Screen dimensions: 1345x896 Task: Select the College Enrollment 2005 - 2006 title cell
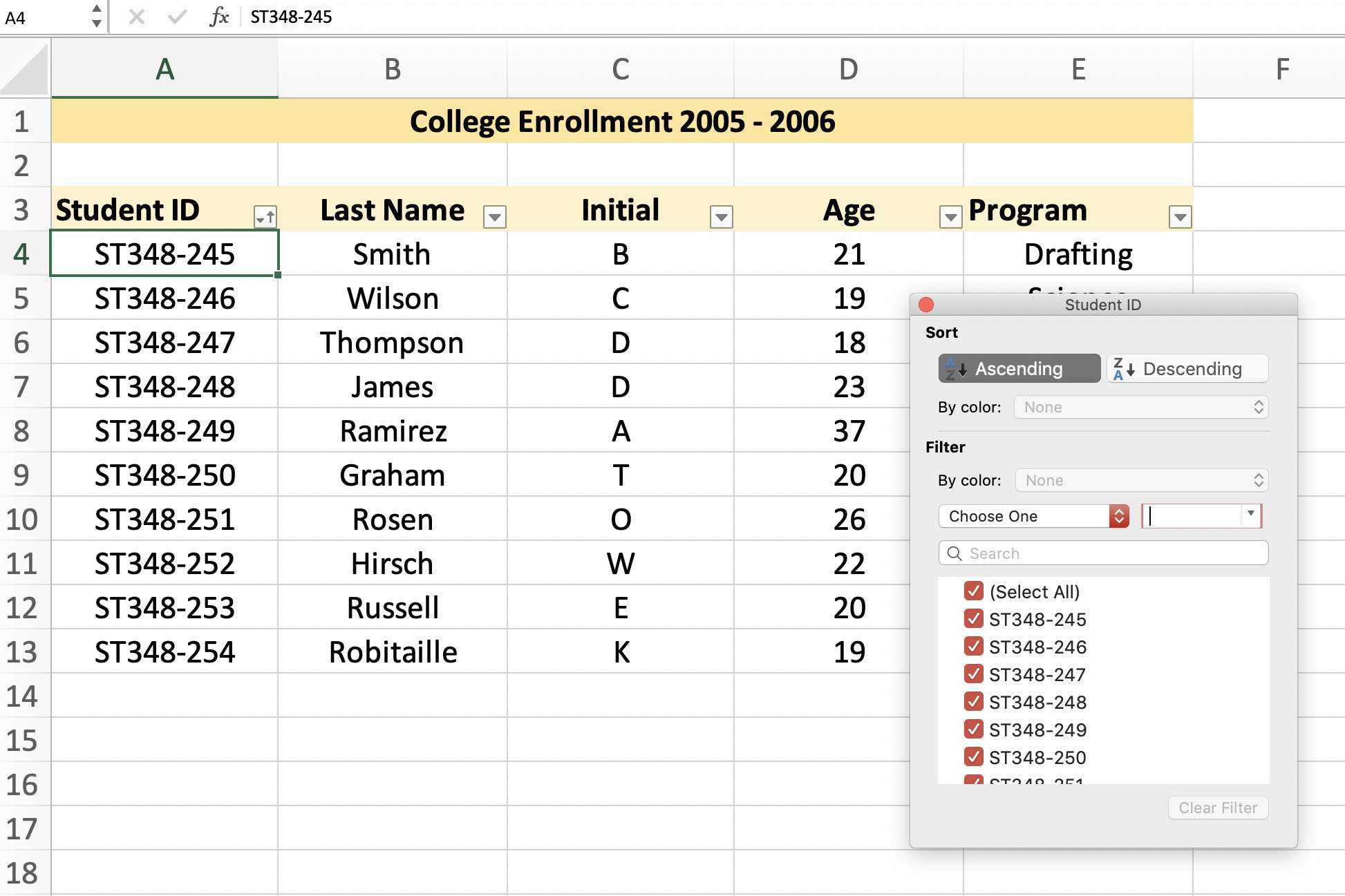click(x=622, y=121)
